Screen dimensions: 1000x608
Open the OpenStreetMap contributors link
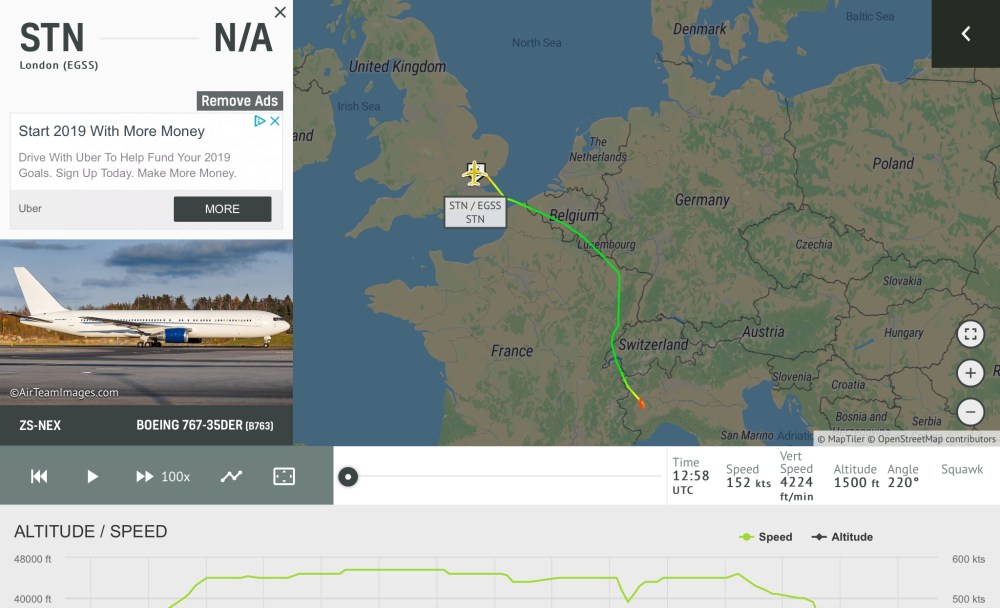click(933, 439)
